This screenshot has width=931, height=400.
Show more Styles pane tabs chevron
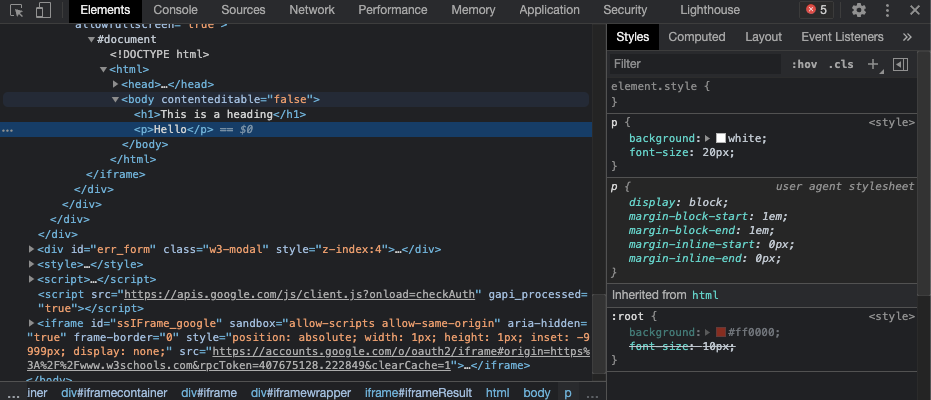[x=907, y=37]
